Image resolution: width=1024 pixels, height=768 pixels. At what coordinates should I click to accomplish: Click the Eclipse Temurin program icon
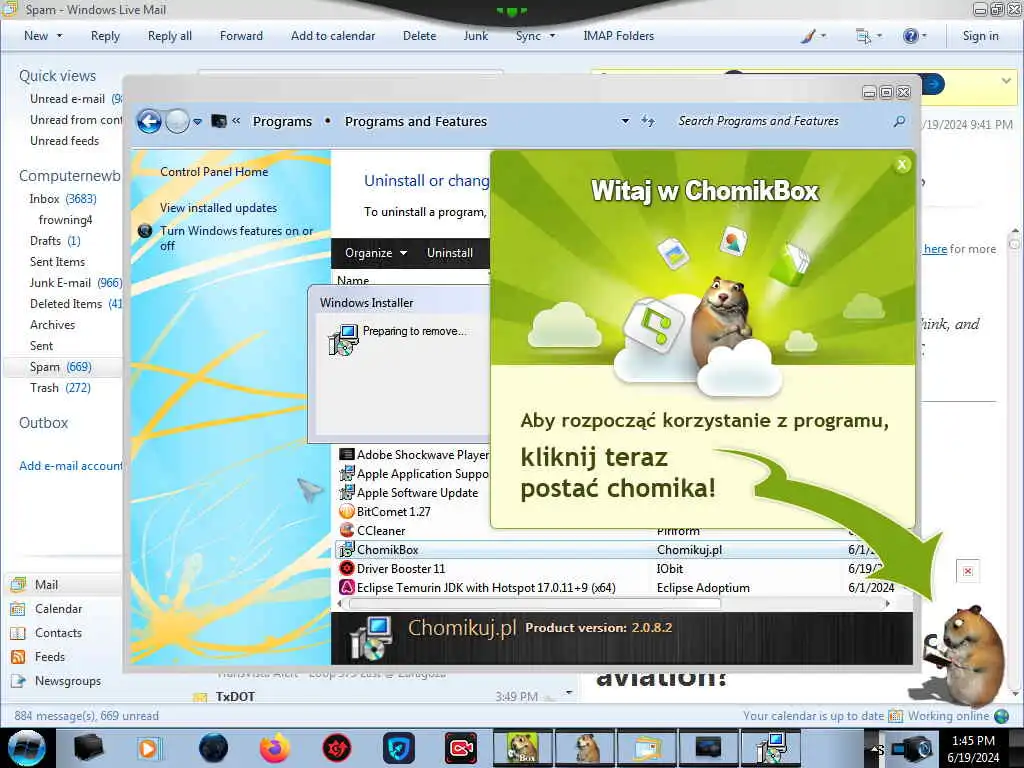(x=347, y=587)
